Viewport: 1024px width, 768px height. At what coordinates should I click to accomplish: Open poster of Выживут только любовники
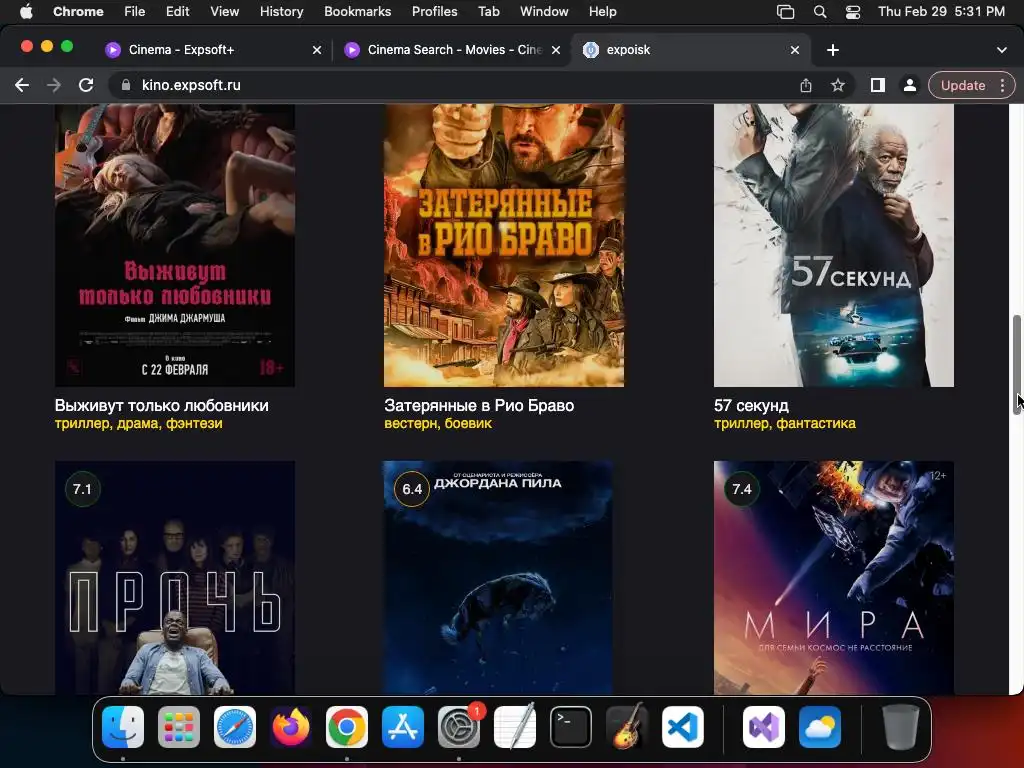175,246
